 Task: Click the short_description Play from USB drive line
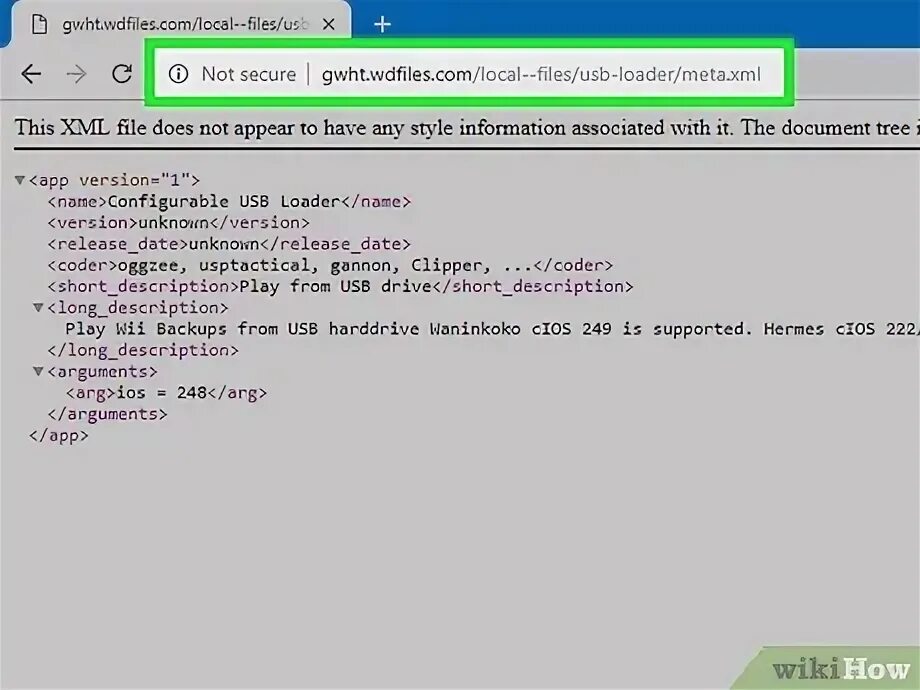coord(340,286)
